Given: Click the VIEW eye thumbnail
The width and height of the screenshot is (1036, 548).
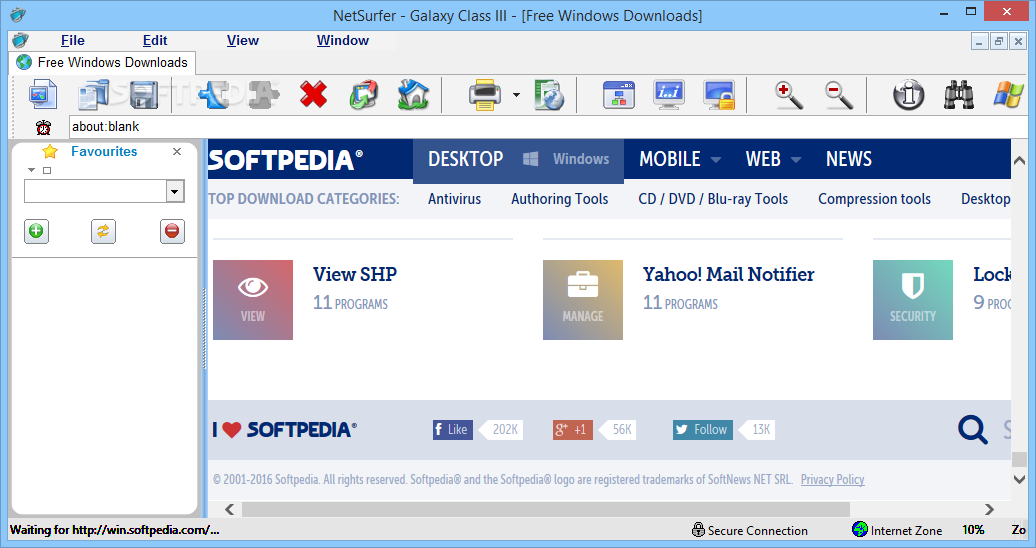Looking at the screenshot, I should point(252,299).
